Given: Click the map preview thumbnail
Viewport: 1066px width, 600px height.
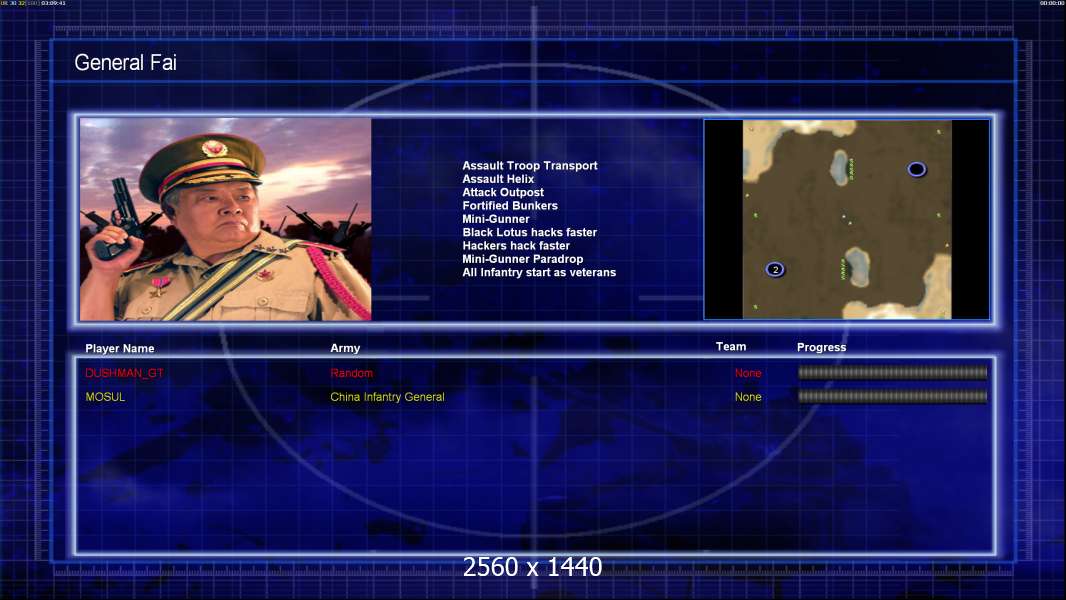Looking at the screenshot, I should point(846,219).
